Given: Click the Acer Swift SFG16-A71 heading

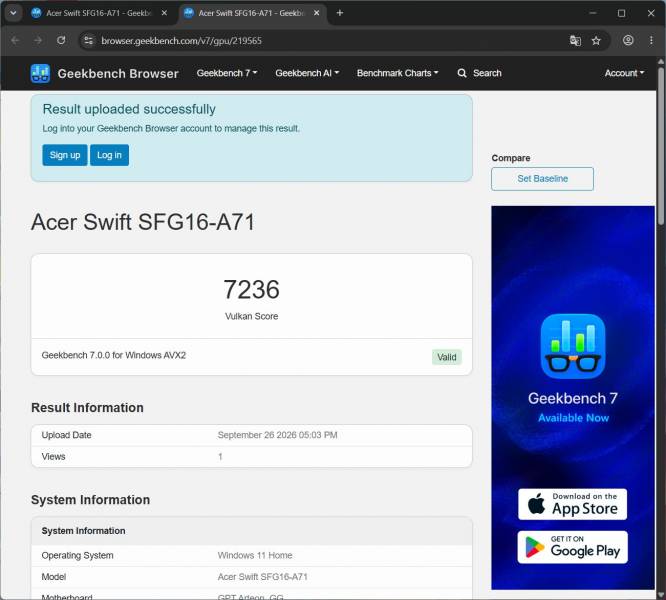Looking at the screenshot, I should 143,222.
